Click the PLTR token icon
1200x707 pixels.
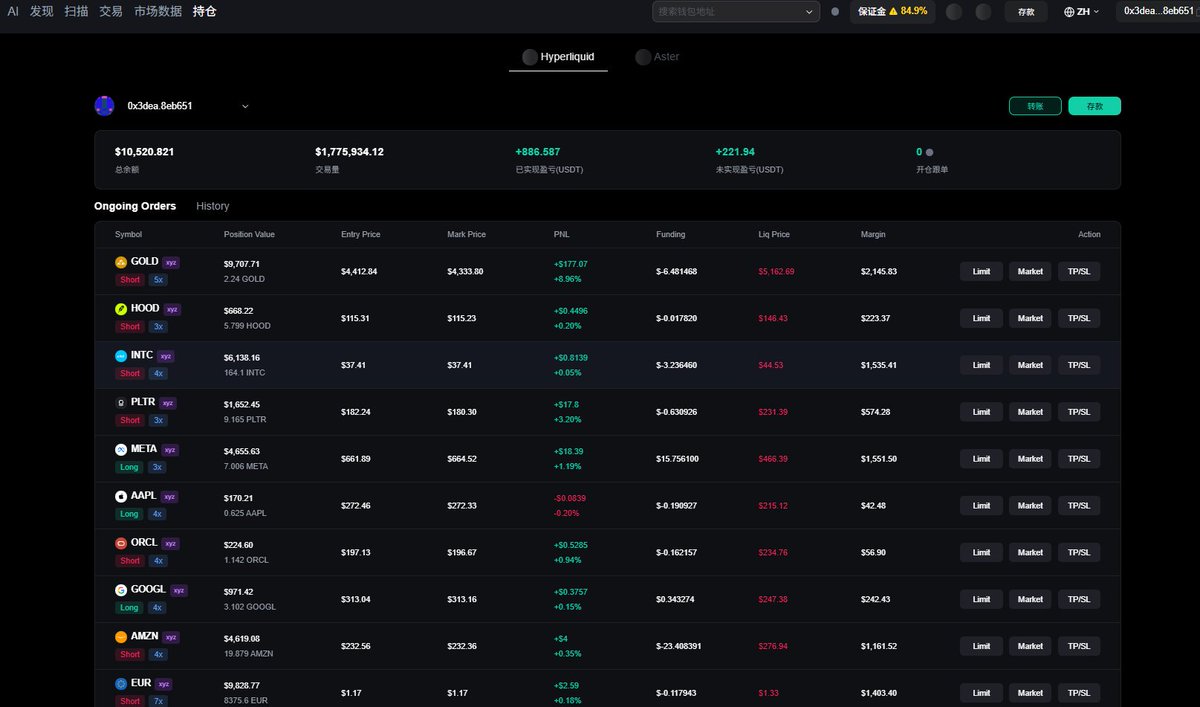tap(121, 402)
